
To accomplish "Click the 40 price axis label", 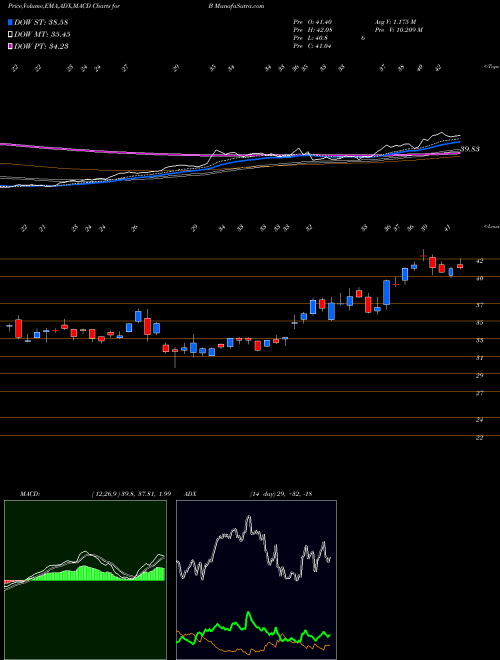I will click(479, 278).
